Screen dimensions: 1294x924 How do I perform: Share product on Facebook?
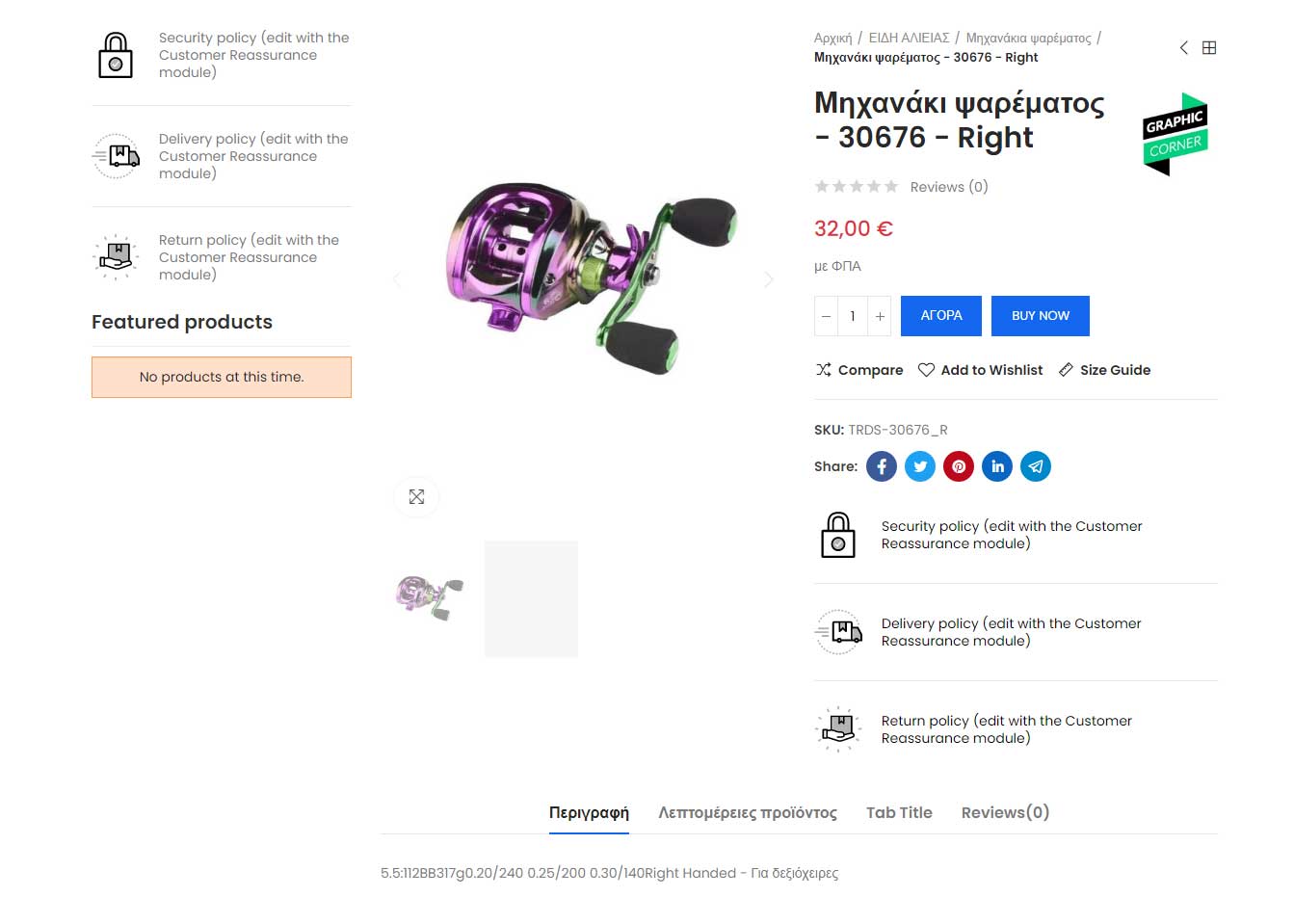[881, 466]
